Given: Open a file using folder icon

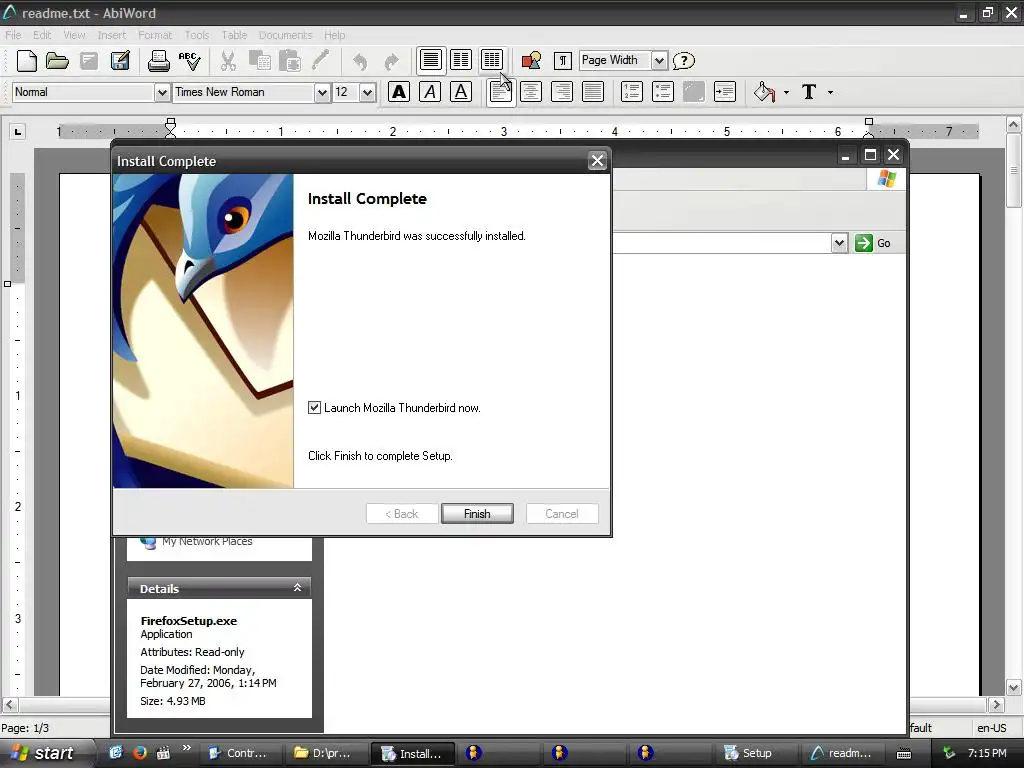Looking at the screenshot, I should [x=57, y=61].
